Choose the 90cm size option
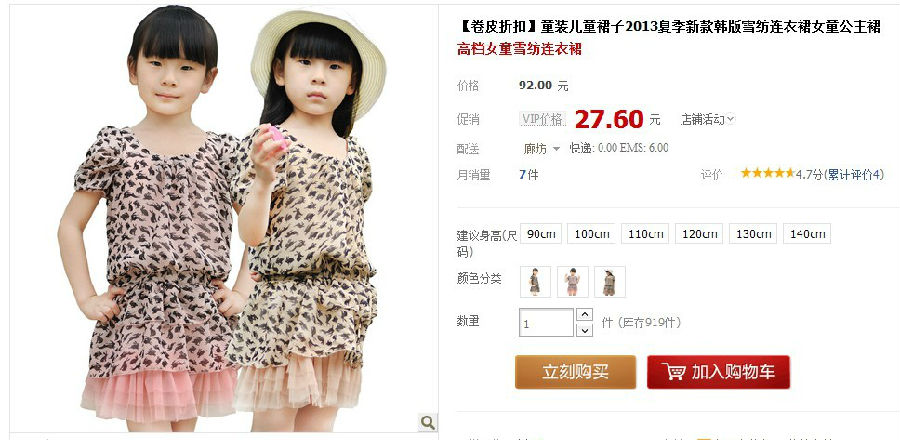The image size is (900, 440). click(x=541, y=233)
